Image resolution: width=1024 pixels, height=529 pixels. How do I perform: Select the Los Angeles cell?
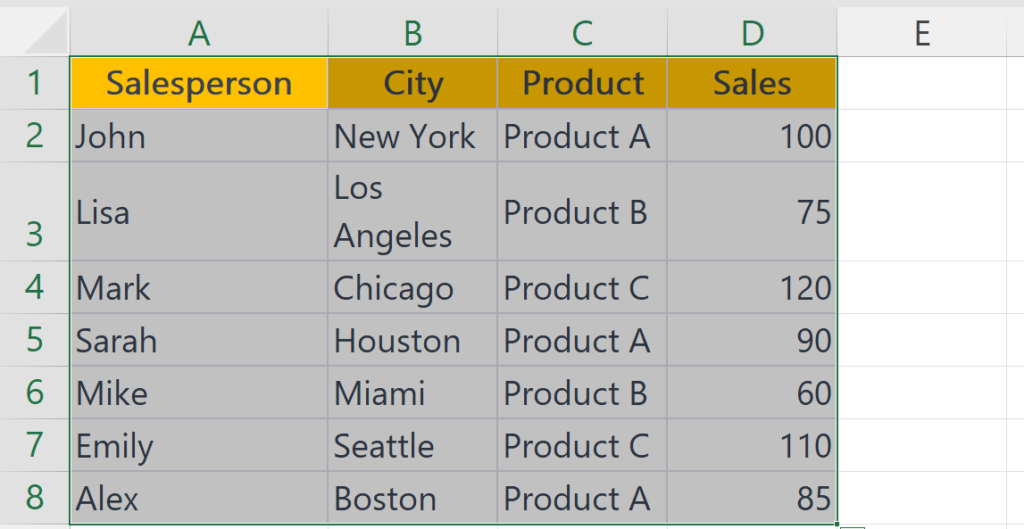pos(413,212)
